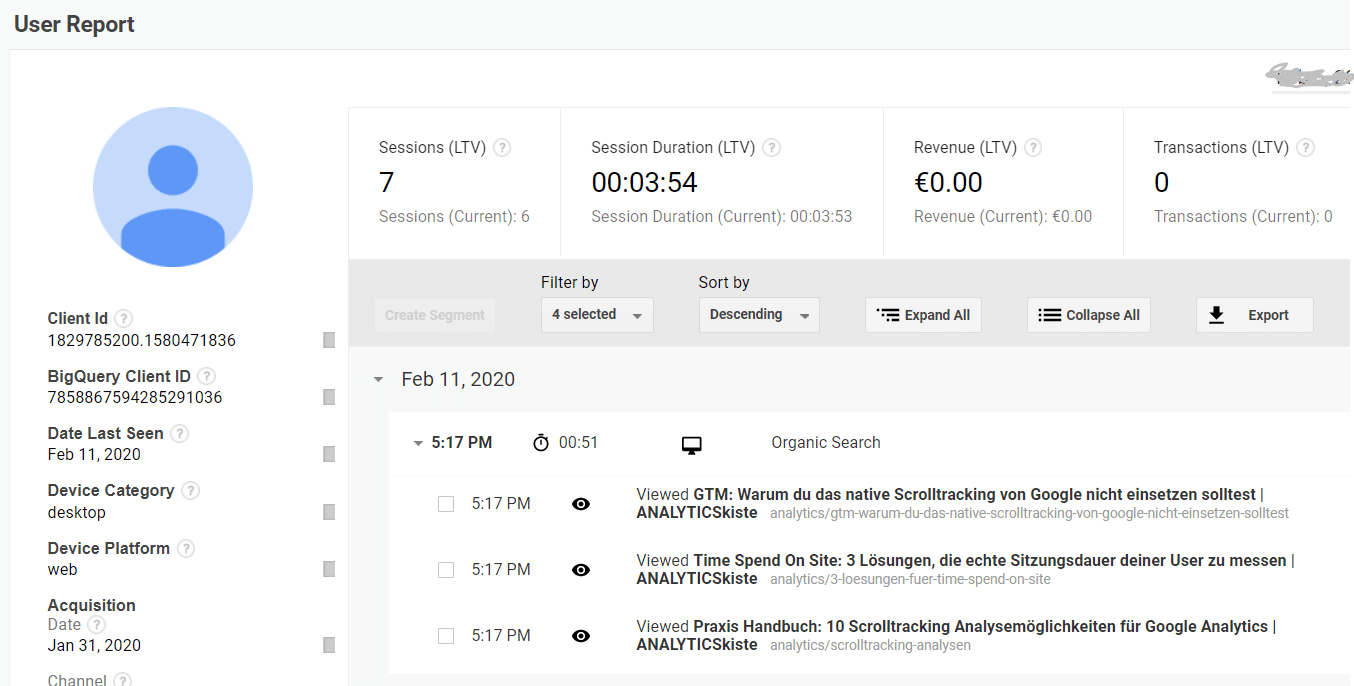The height and width of the screenshot is (686, 1354).
Task: Click the Expand All button
Action: point(923,315)
